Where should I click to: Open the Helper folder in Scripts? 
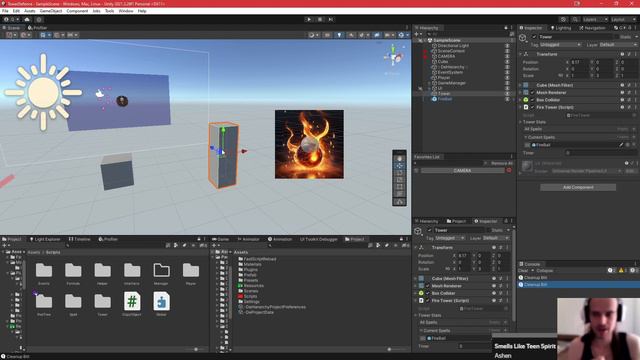102,270
